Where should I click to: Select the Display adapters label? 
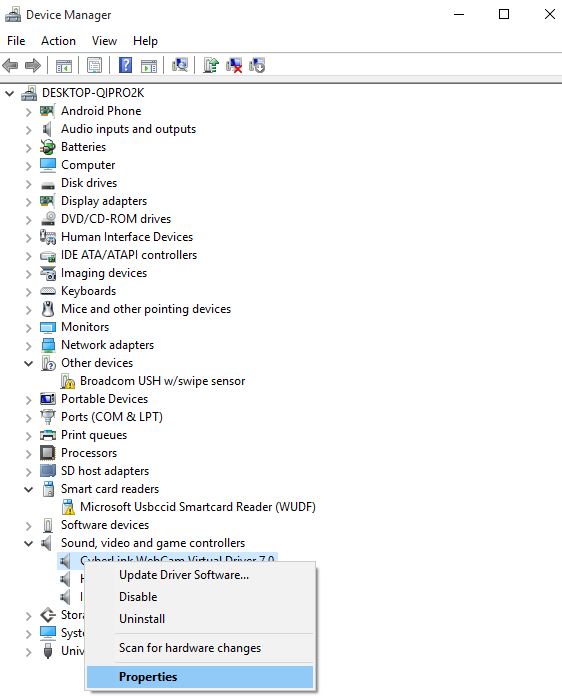(x=104, y=201)
